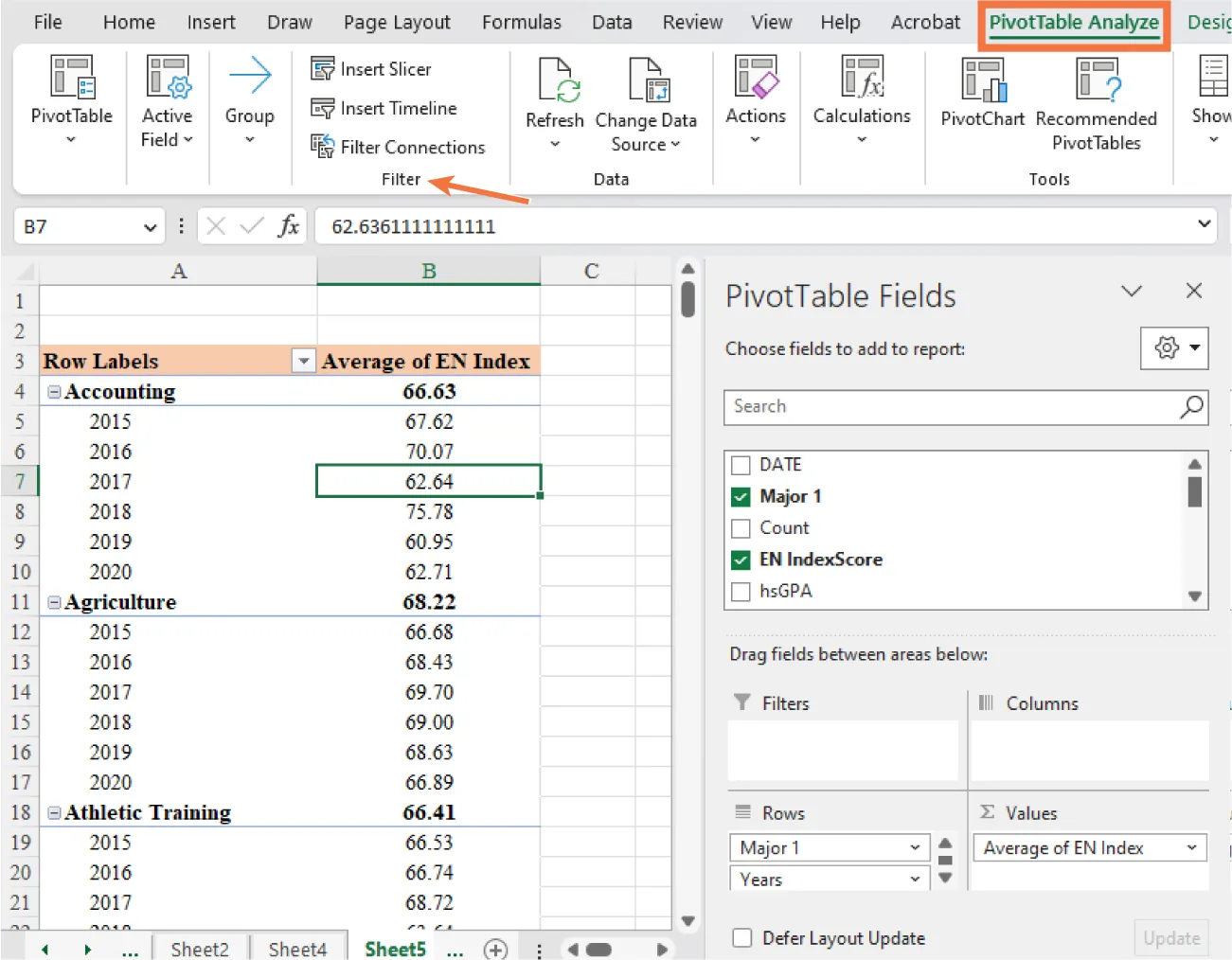Open the Average of EN Index dropdown in Values
1232x960 pixels.
pos(1191,847)
